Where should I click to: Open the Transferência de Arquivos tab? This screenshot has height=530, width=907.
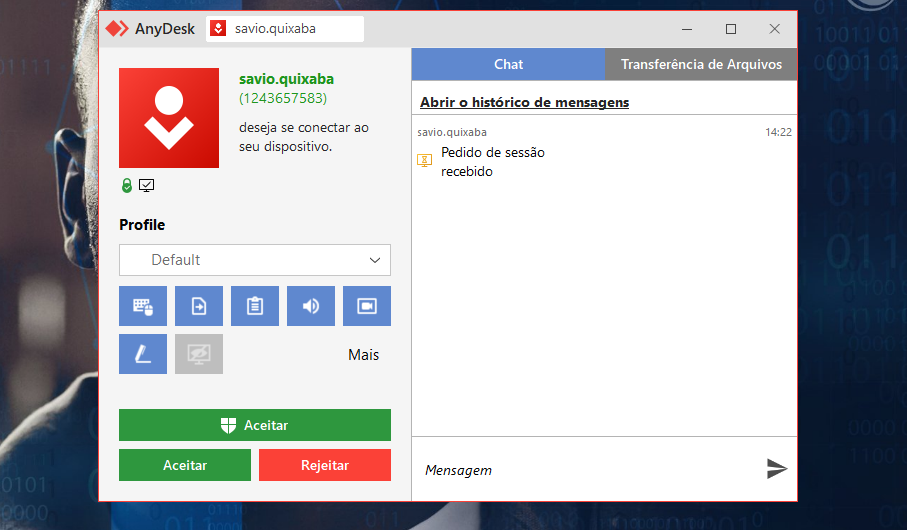click(700, 64)
